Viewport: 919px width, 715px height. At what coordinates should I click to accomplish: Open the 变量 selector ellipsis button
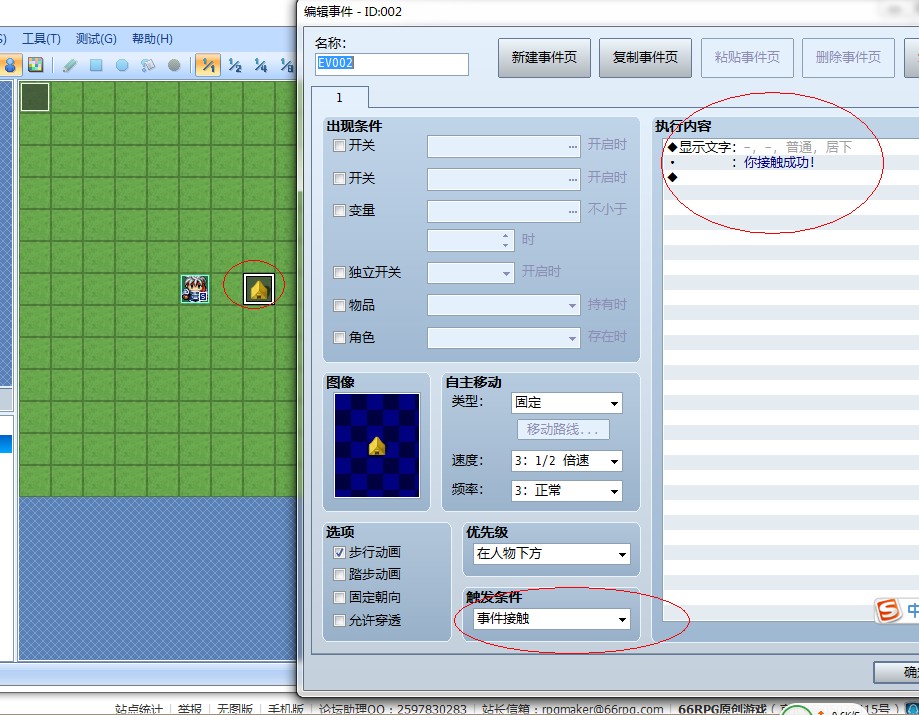click(573, 211)
